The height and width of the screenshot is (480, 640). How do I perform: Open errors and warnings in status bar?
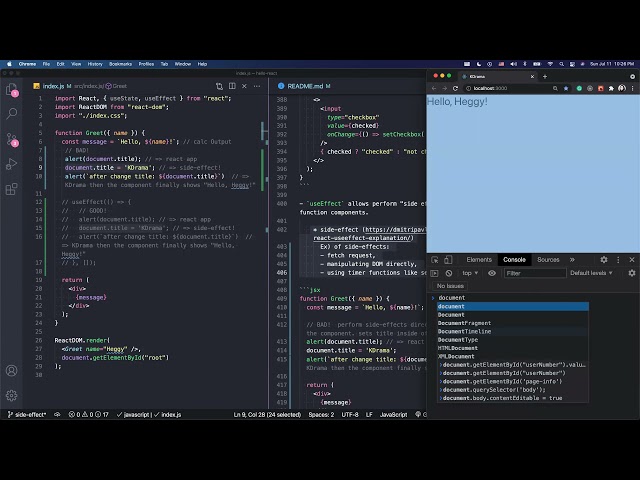(x=89, y=414)
